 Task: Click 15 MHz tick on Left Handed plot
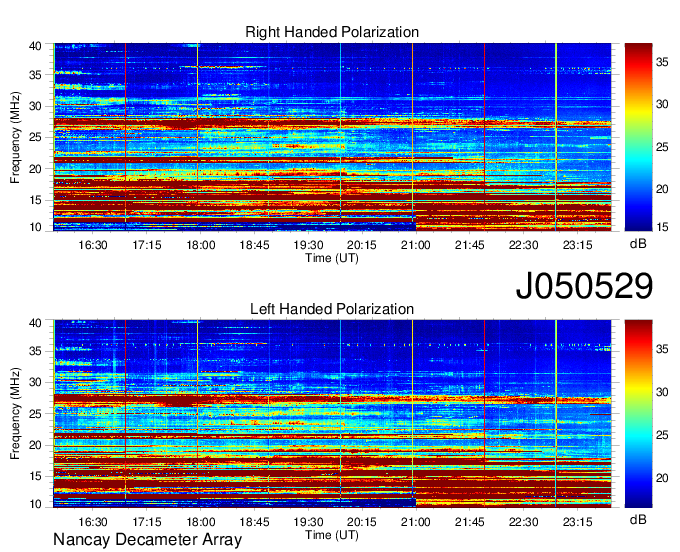coord(35,477)
